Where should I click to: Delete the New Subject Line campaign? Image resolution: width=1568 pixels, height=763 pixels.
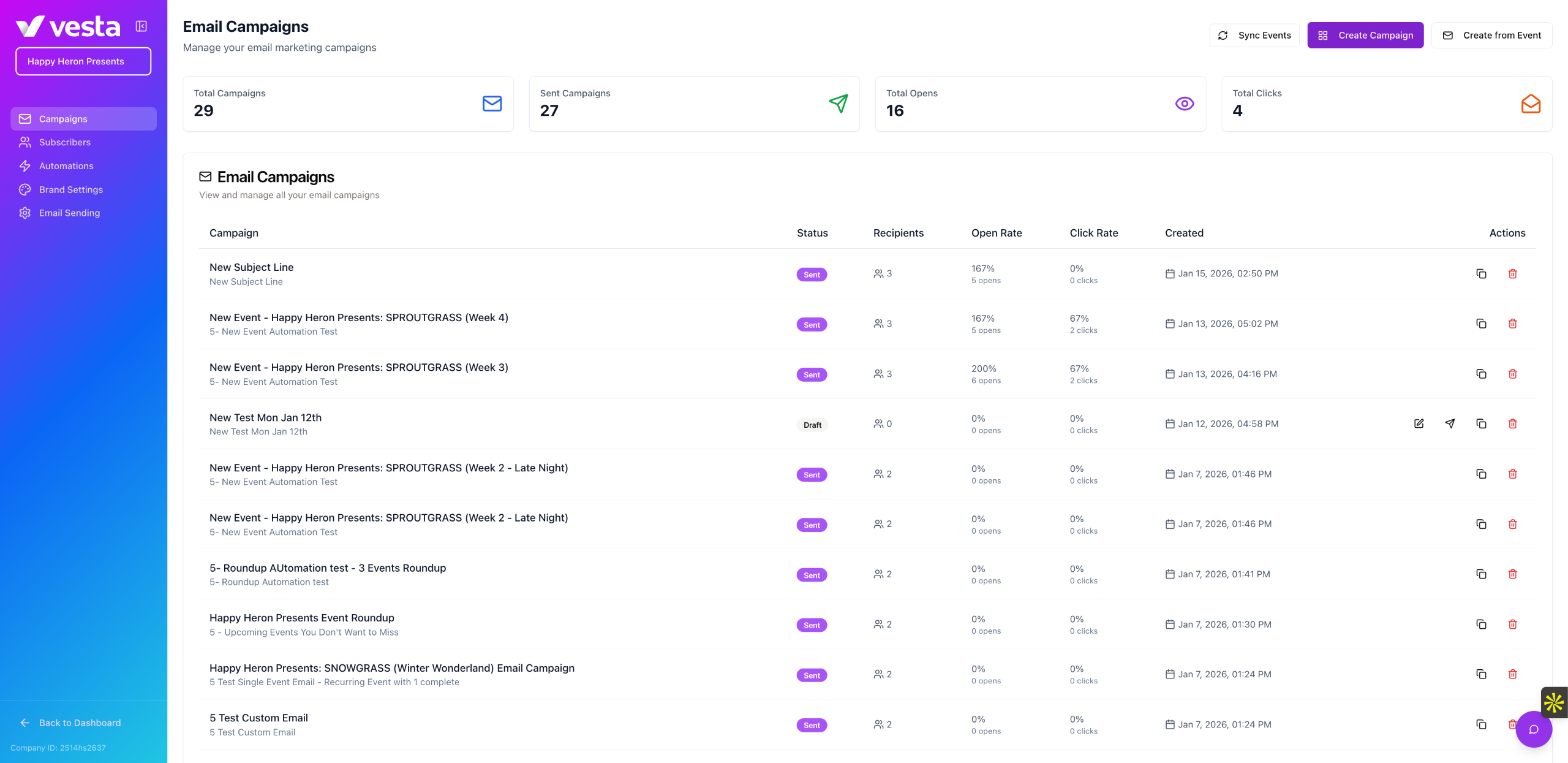point(1512,274)
